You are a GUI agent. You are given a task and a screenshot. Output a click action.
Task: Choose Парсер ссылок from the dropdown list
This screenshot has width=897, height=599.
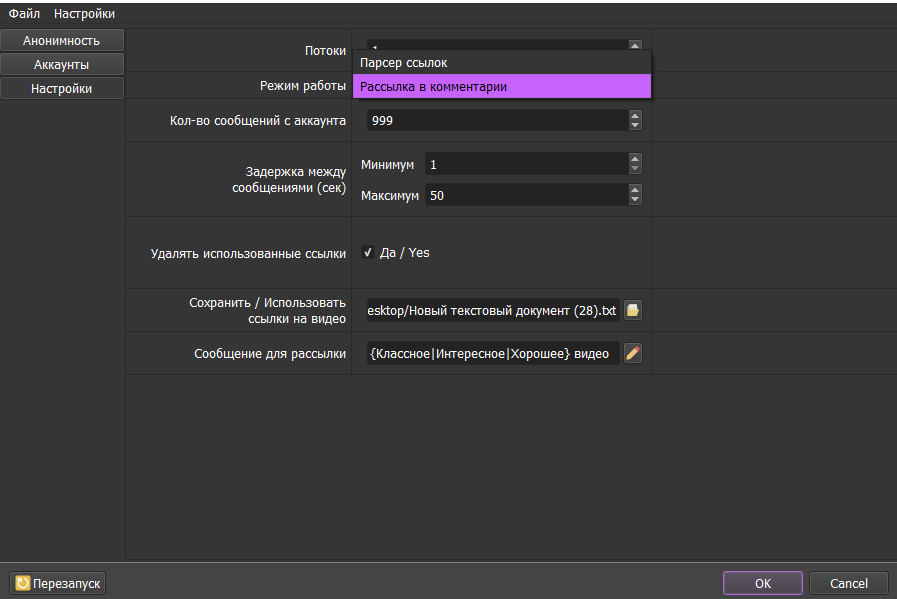click(x=502, y=62)
